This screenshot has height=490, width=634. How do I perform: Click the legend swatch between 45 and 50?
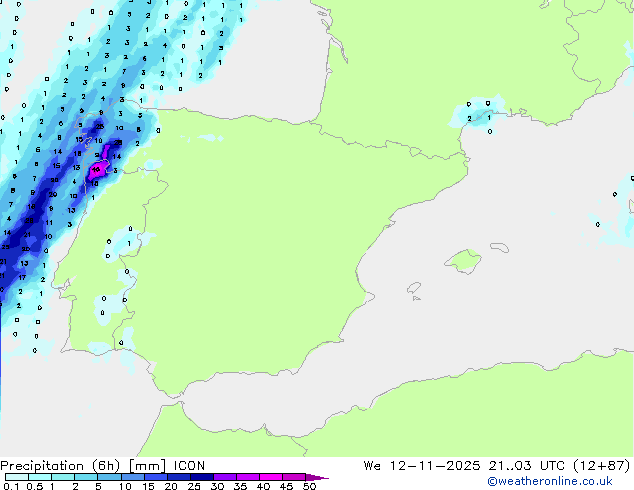294,477
